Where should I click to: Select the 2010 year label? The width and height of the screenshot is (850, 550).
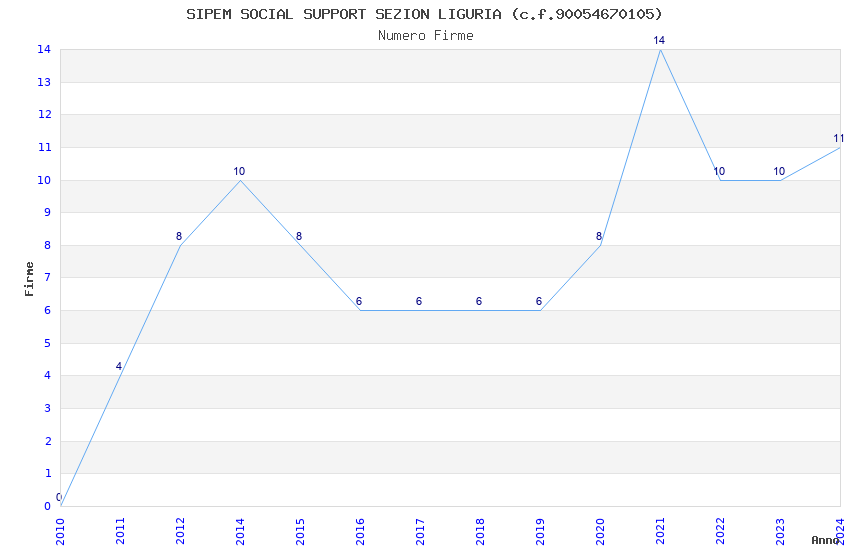tap(60, 531)
